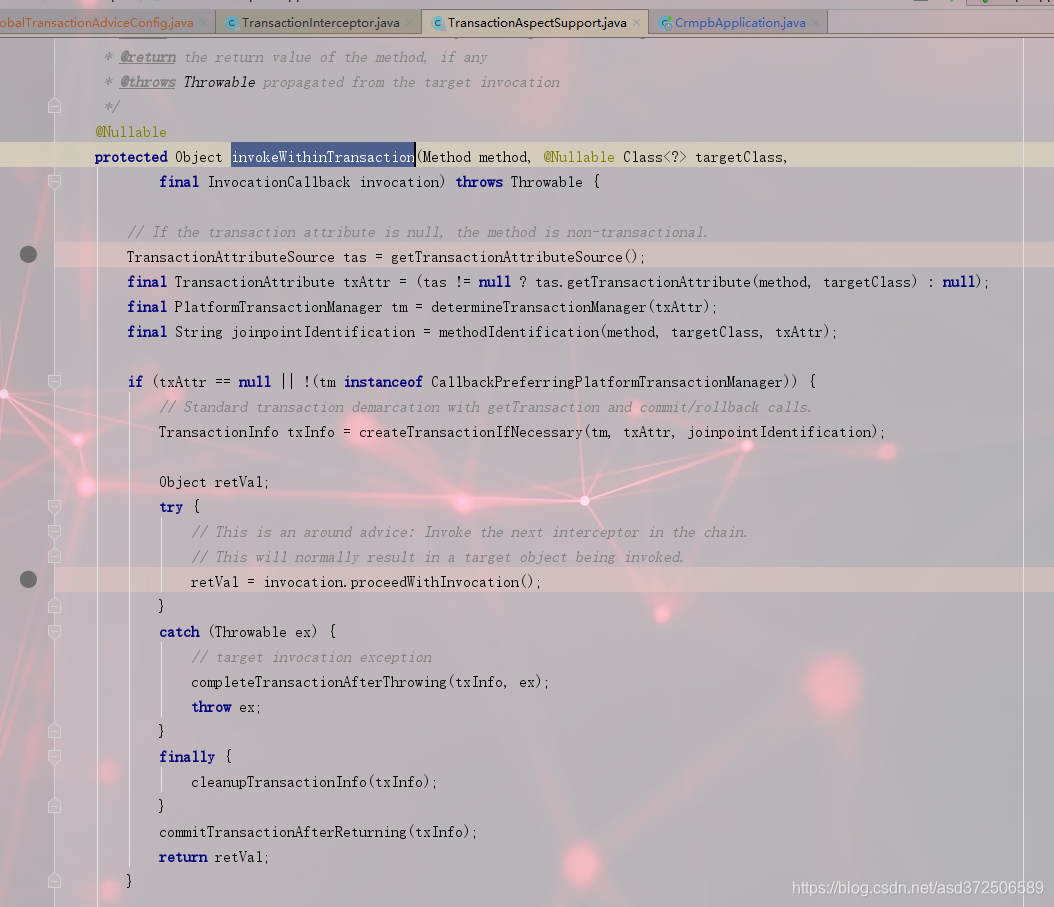Close the CrmpbApplication.java tab
1054x907 pixels.
[815, 23]
